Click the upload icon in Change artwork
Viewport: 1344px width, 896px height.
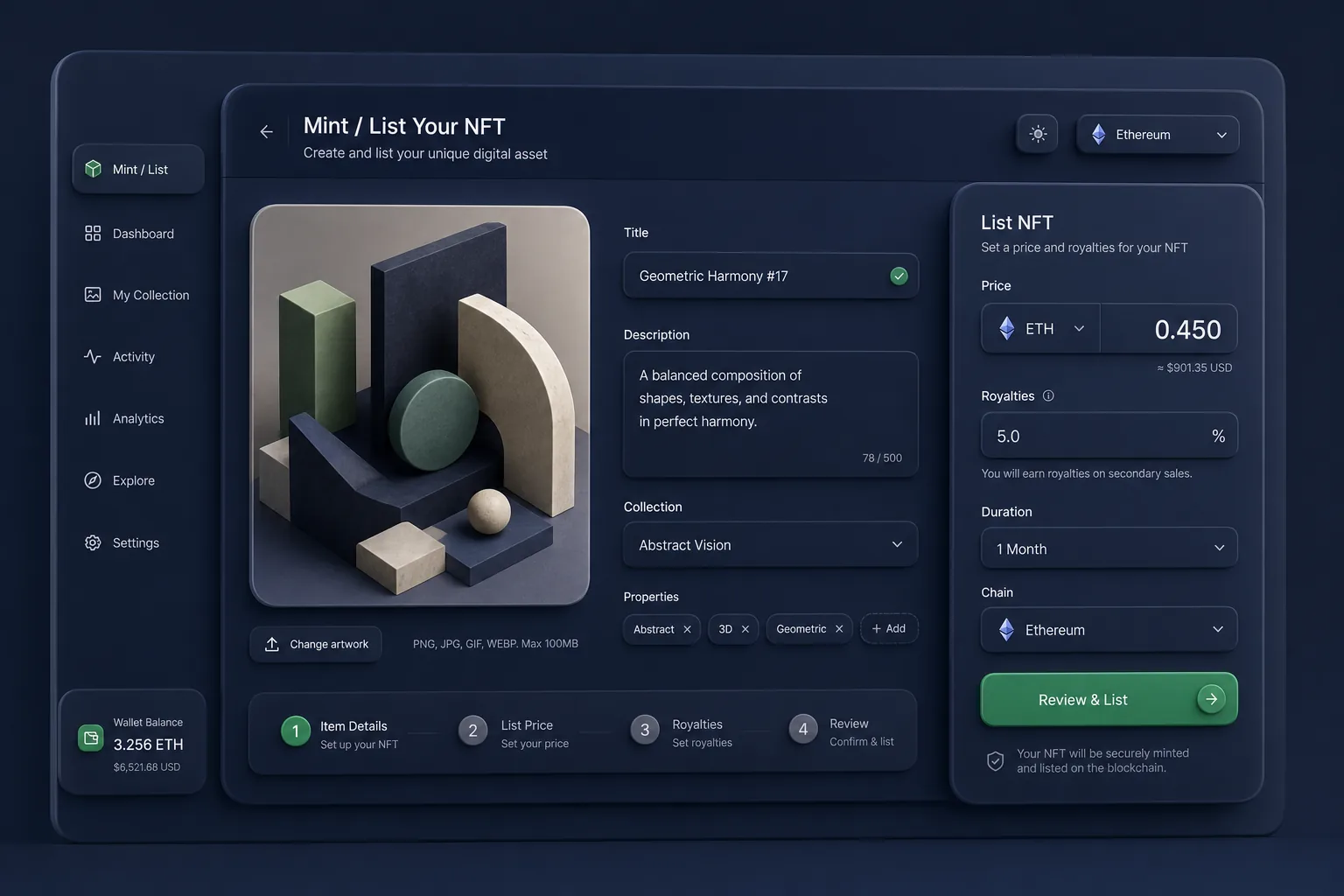coord(272,644)
